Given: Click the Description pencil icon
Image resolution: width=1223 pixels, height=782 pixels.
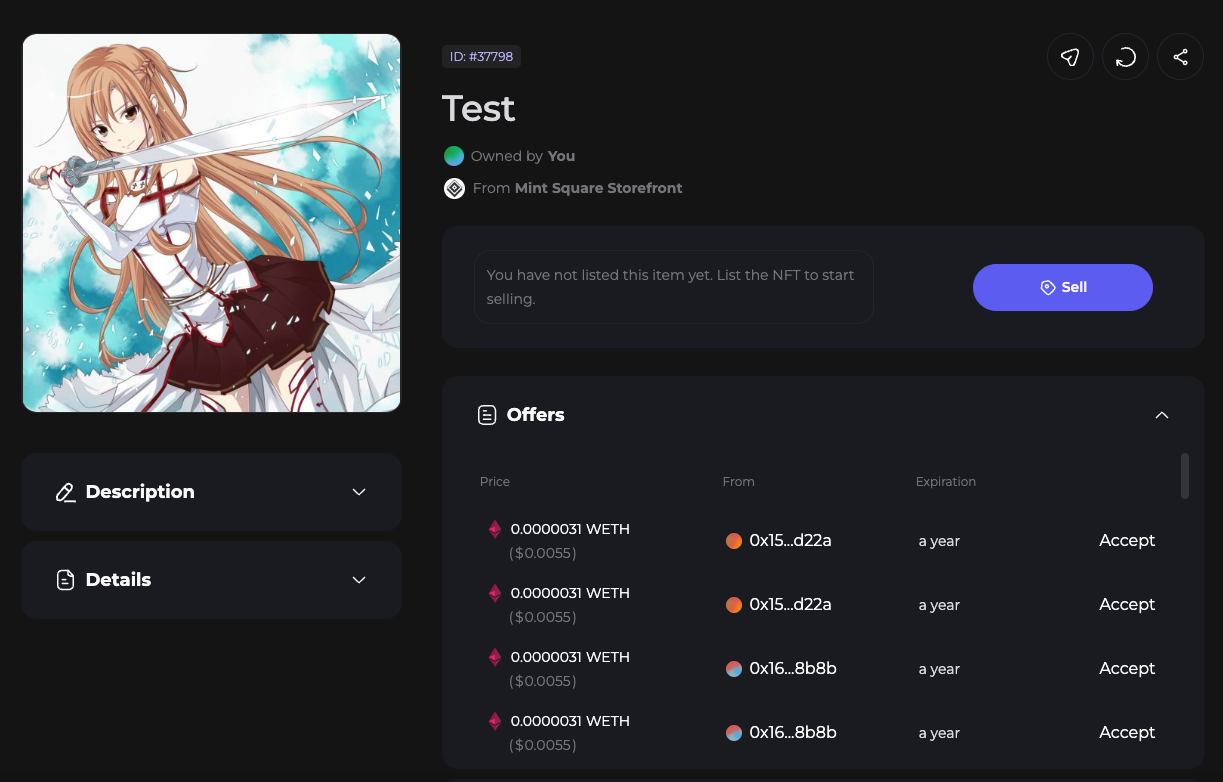Looking at the screenshot, I should coord(66,492).
